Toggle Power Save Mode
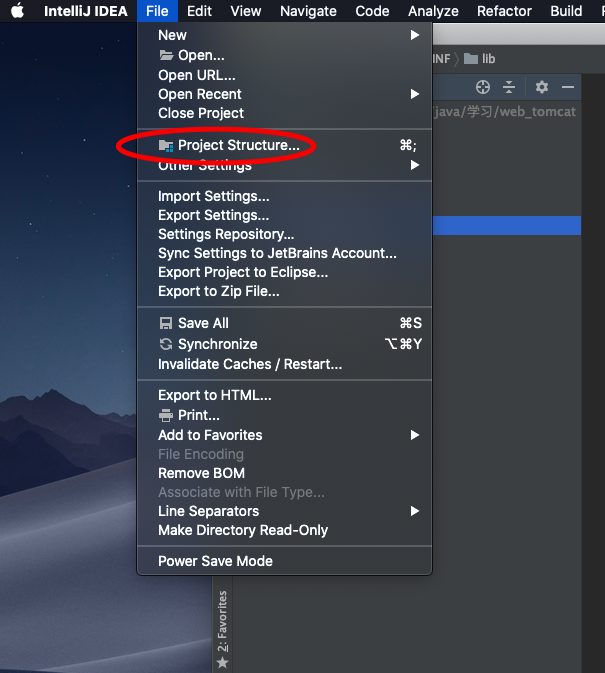 (x=284, y=561)
